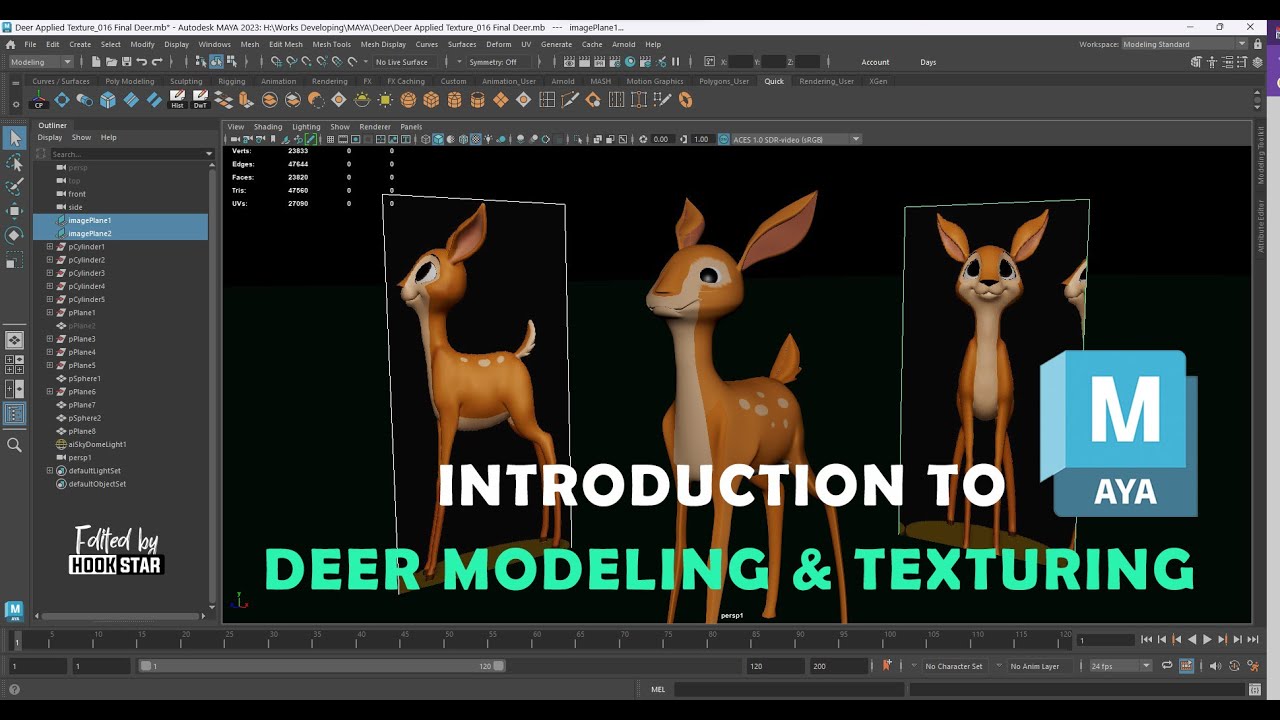Open the Workspace Modeling Standard dropdown

point(1184,44)
